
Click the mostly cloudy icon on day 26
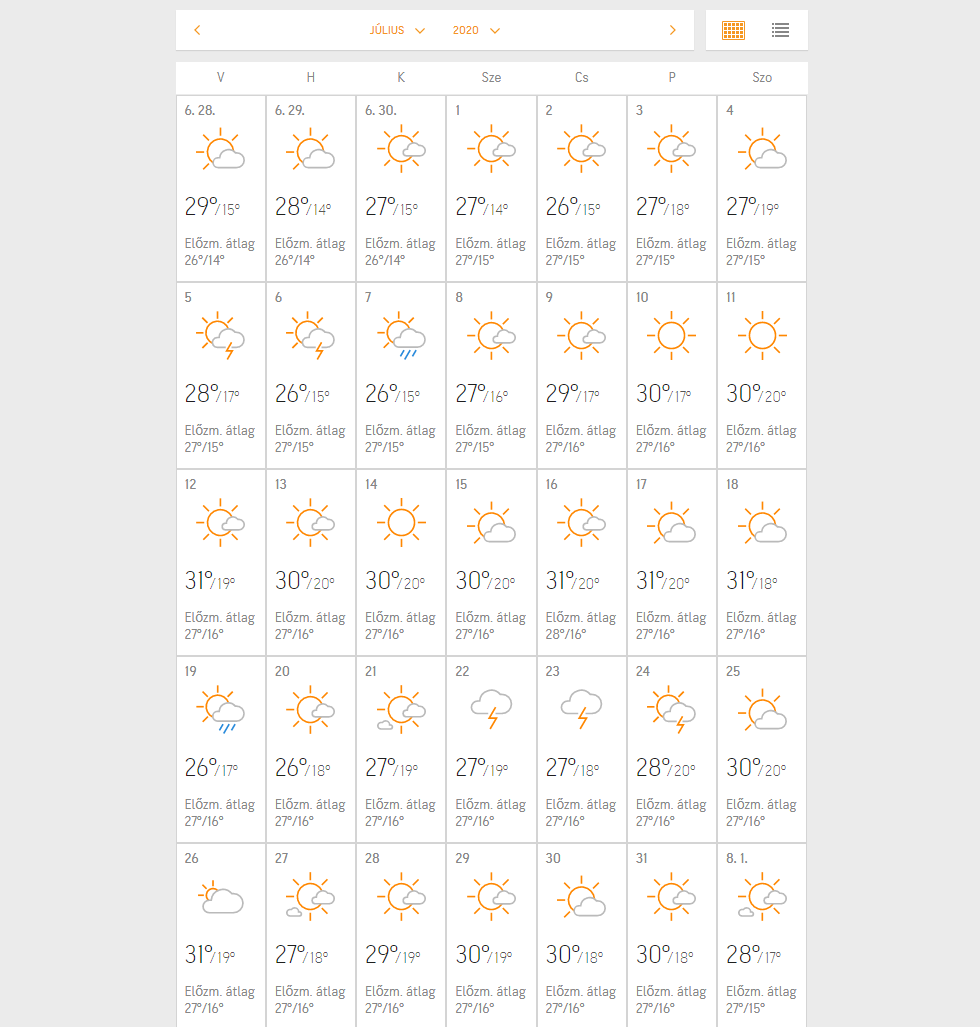pyautogui.click(x=221, y=897)
